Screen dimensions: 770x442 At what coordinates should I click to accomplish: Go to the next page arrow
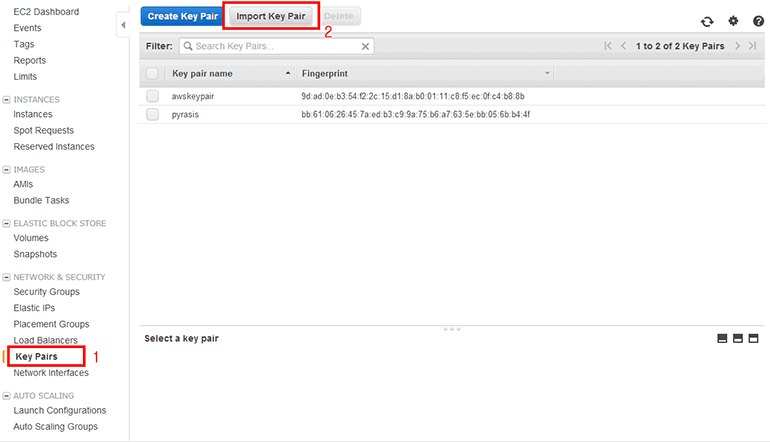coord(737,46)
